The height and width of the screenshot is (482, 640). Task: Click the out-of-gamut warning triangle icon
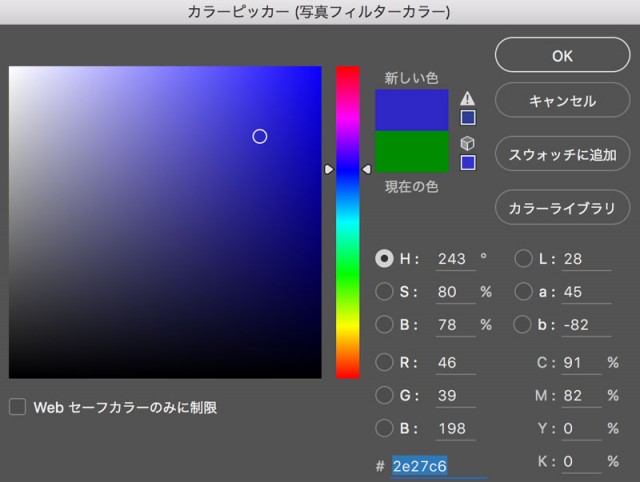coord(468,98)
